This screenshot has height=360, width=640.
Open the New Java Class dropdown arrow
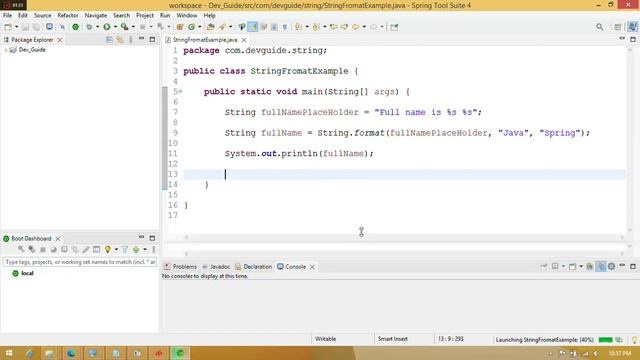[x=200, y=27]
